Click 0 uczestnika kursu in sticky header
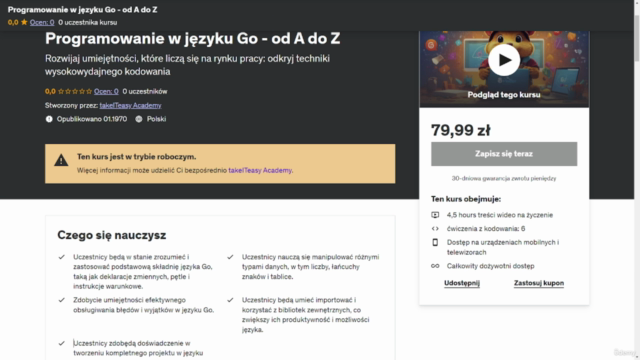The height and width of the screenshot is (360, 640). point(87,22)
